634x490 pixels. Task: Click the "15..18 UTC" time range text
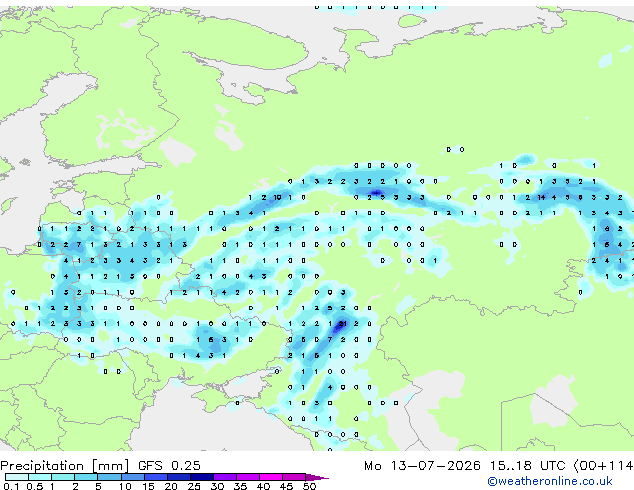[527, 466]
